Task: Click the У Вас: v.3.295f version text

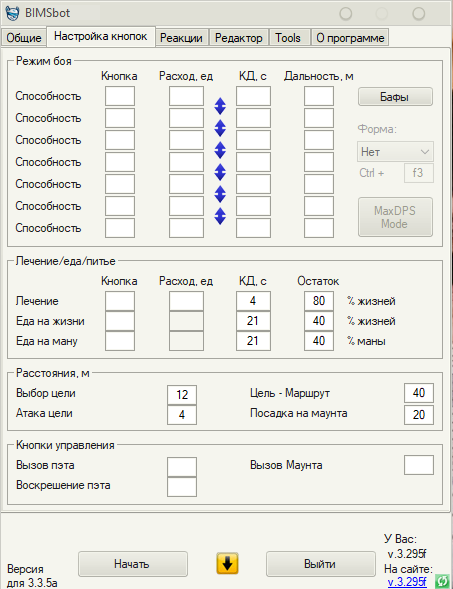Action: (x=405, y=547)
